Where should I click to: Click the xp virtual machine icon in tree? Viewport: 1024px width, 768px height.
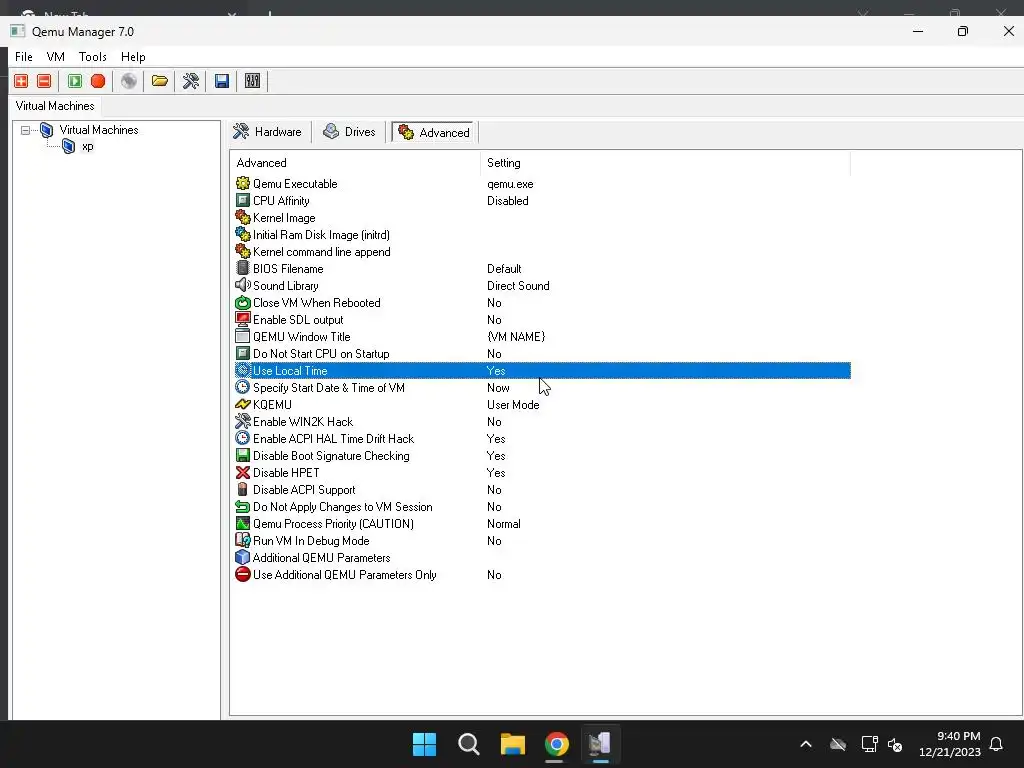69,146
